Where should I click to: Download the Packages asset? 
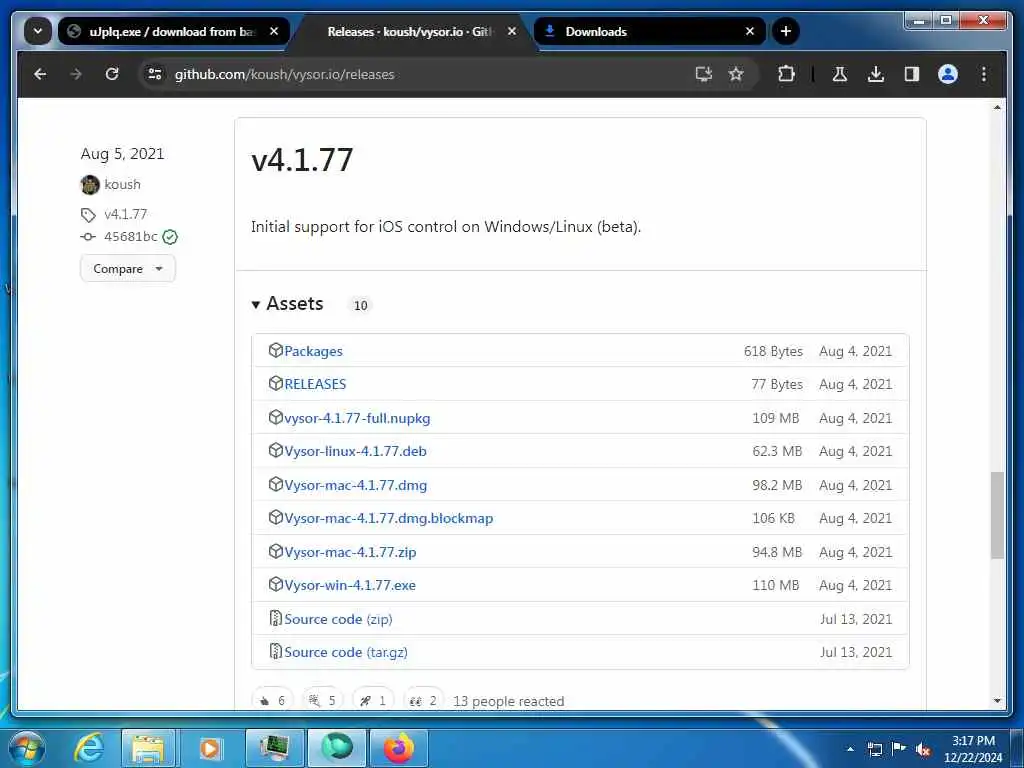(x=313, y=351)
